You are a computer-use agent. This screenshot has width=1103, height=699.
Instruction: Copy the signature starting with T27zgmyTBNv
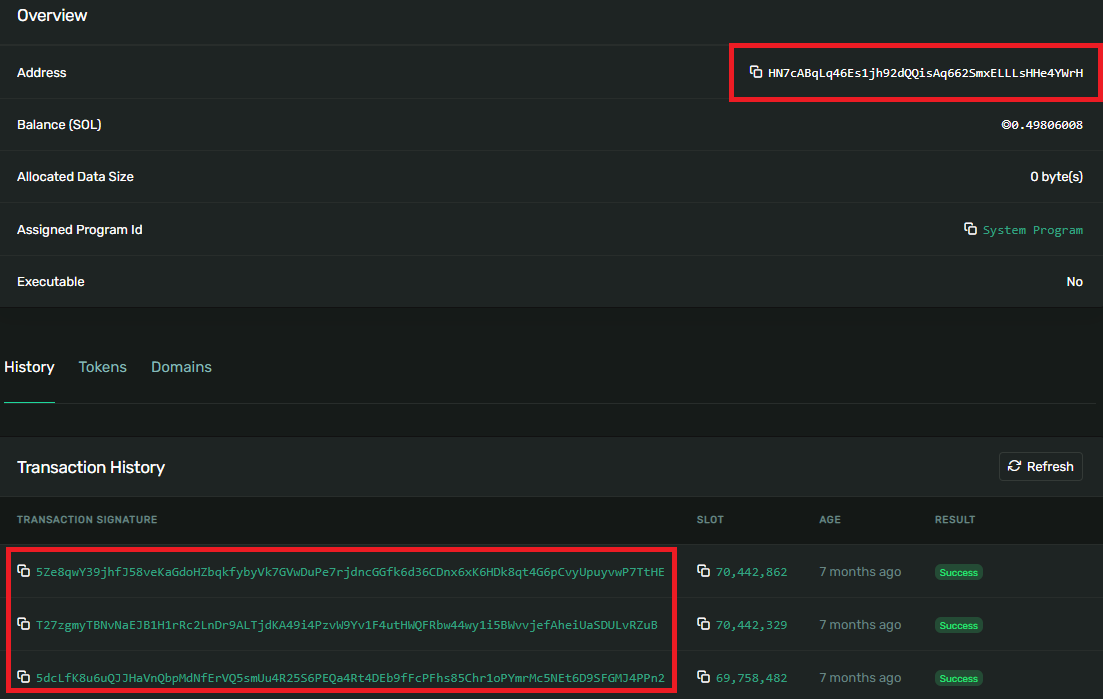(x=23, y=624)
